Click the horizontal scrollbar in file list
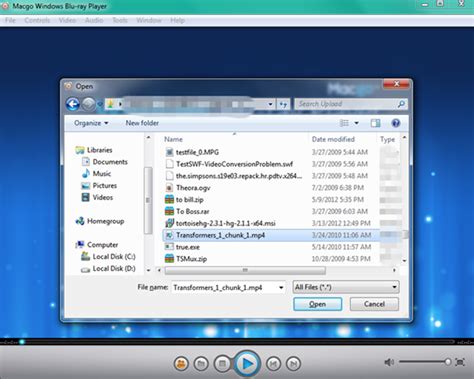The image size is (474, 379). [245, 270]
